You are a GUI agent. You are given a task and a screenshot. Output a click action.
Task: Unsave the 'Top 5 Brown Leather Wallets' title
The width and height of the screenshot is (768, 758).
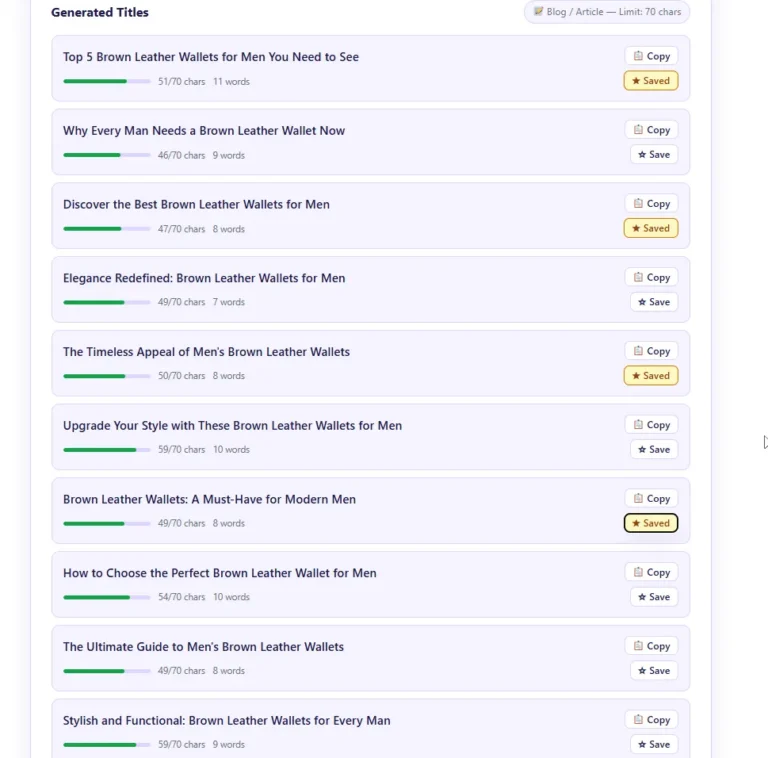pyautogui.click(x=651, y=81)
